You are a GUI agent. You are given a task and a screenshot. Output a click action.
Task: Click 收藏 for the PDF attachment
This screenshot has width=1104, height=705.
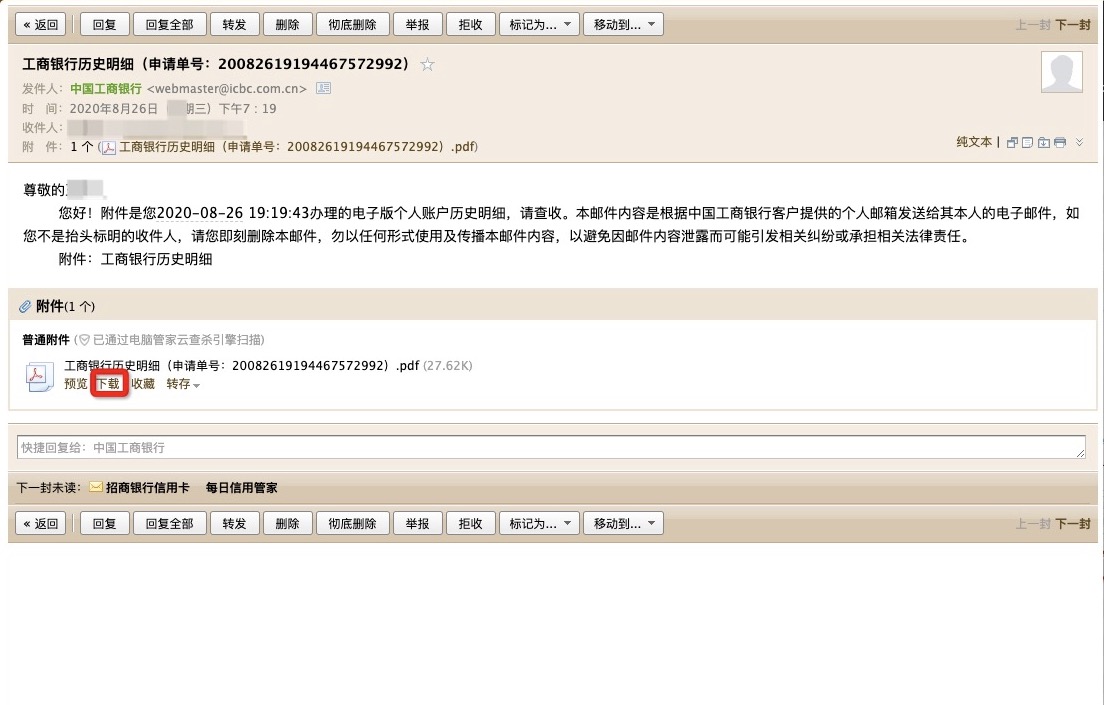coord(143,384)
